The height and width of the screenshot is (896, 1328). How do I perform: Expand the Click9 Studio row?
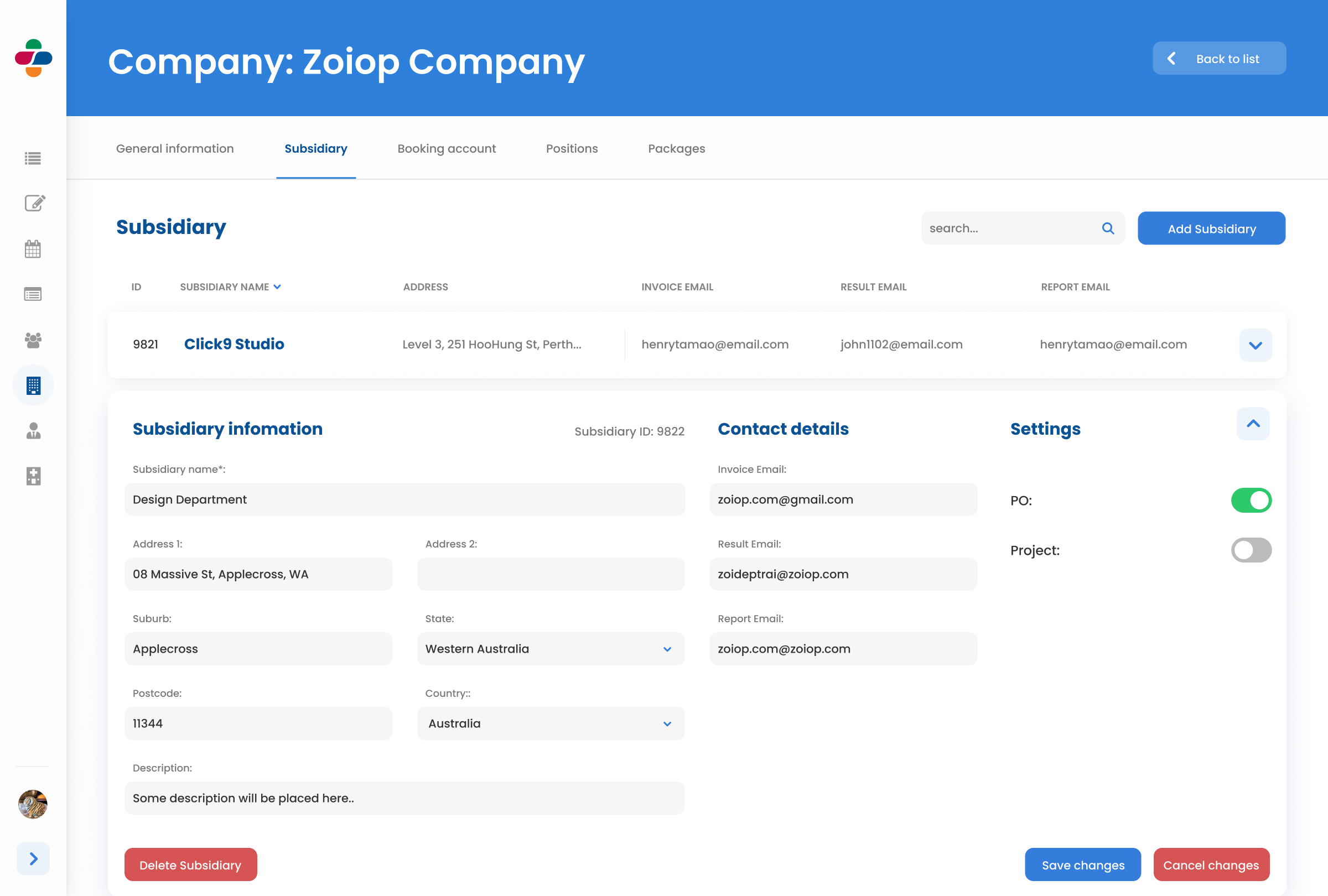pos(1255,345)
